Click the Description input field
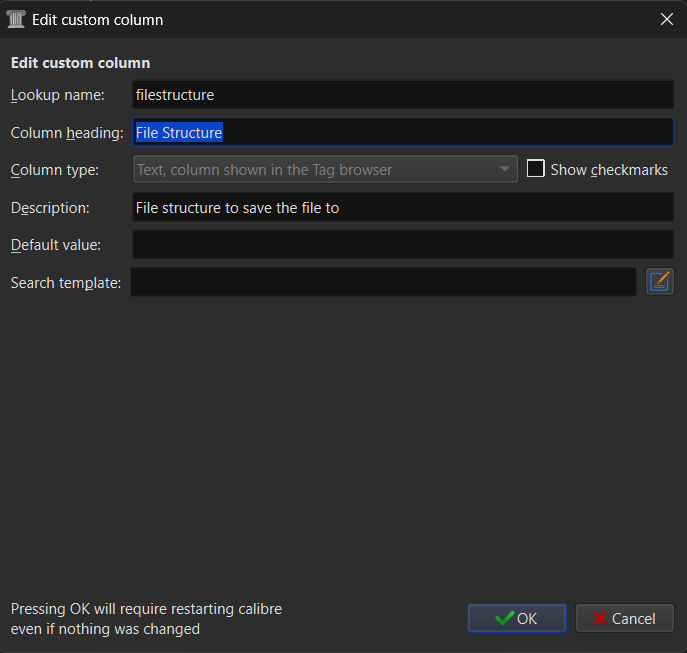Image resolution: width=687 pixels, height=653 pixels. (x=403, y=207)
